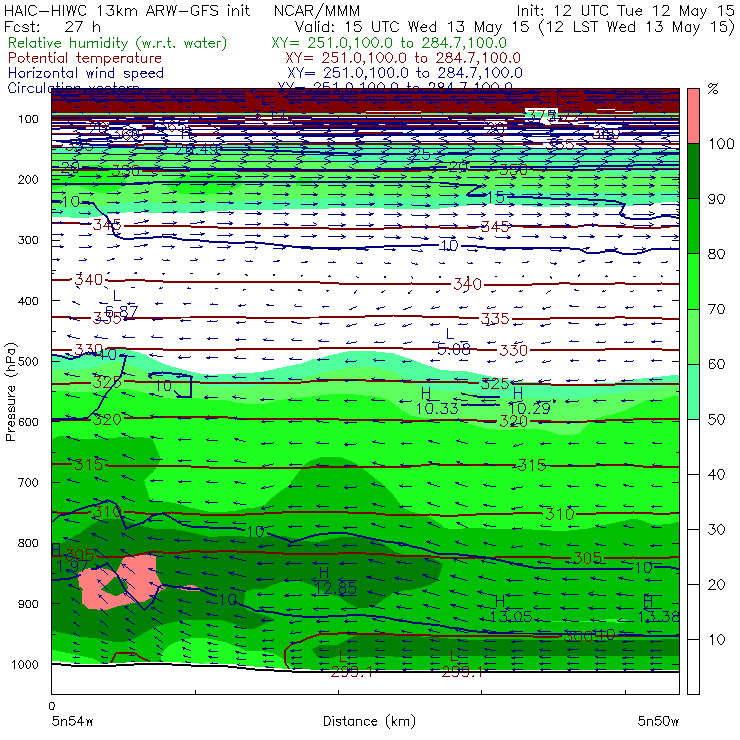Click the '5n54w' start location label
740x740 pixels.
[73, 721]
